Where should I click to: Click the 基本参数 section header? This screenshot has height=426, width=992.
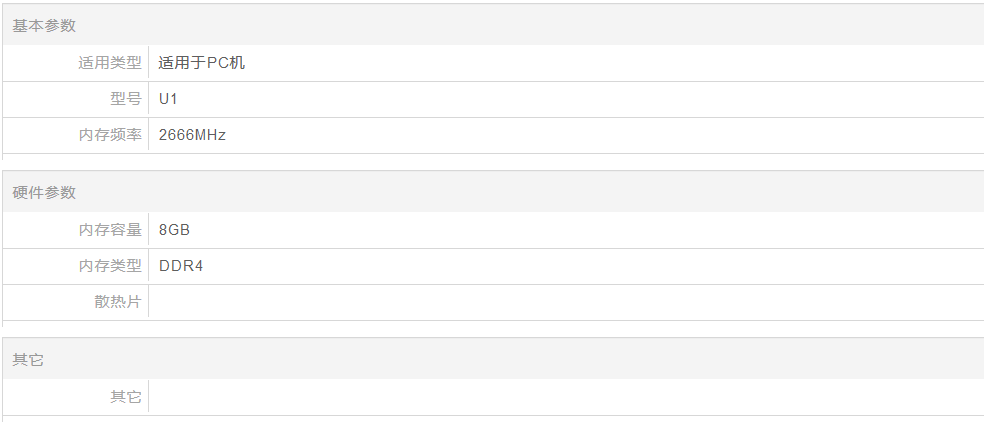click(x=44, y=25)
